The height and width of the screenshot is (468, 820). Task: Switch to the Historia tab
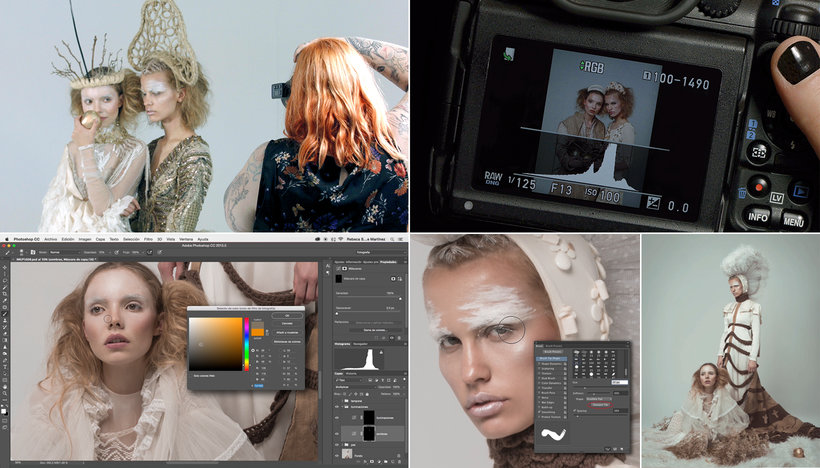(351, 373)
